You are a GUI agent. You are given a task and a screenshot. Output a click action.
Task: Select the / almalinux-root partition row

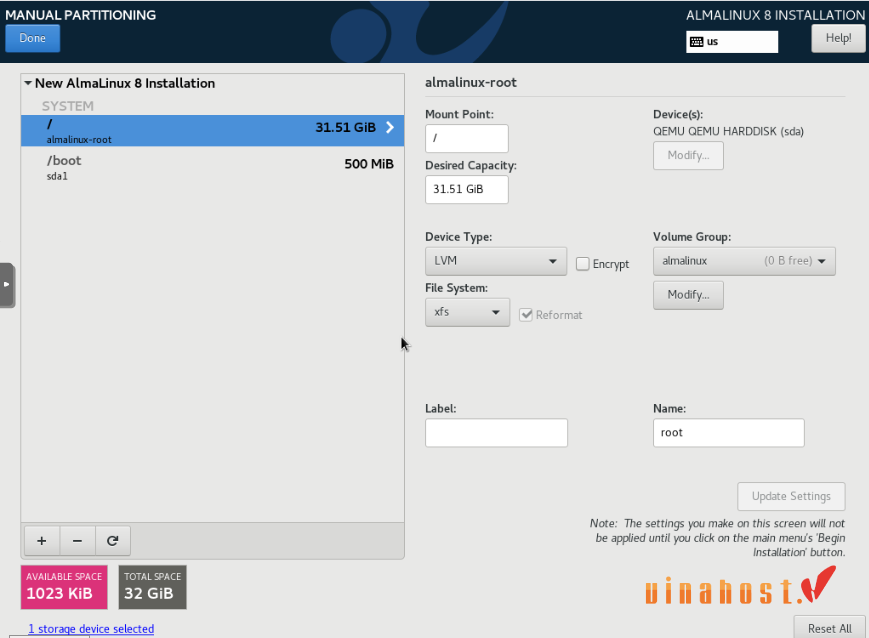[212, 131]
